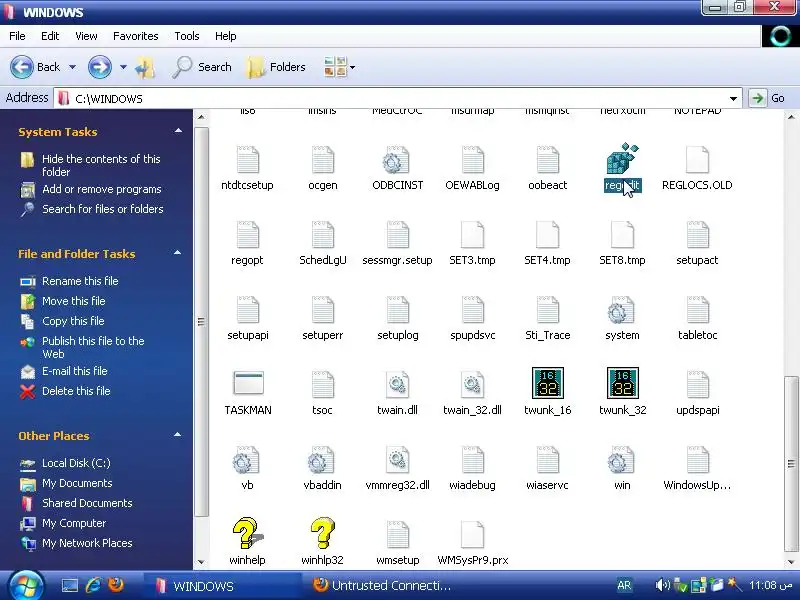Open the Search pane
The image size is (800, 600).
202,67
